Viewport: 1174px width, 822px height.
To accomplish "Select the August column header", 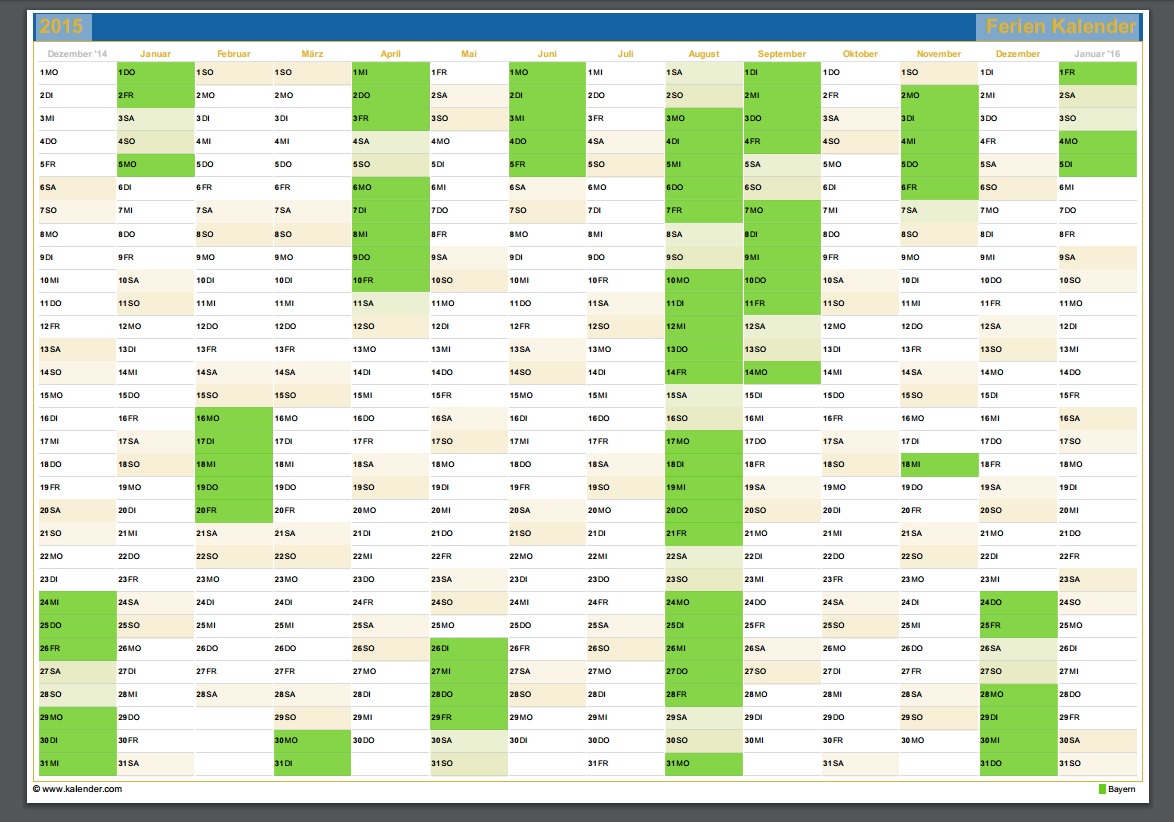I will tap(704, 54).
